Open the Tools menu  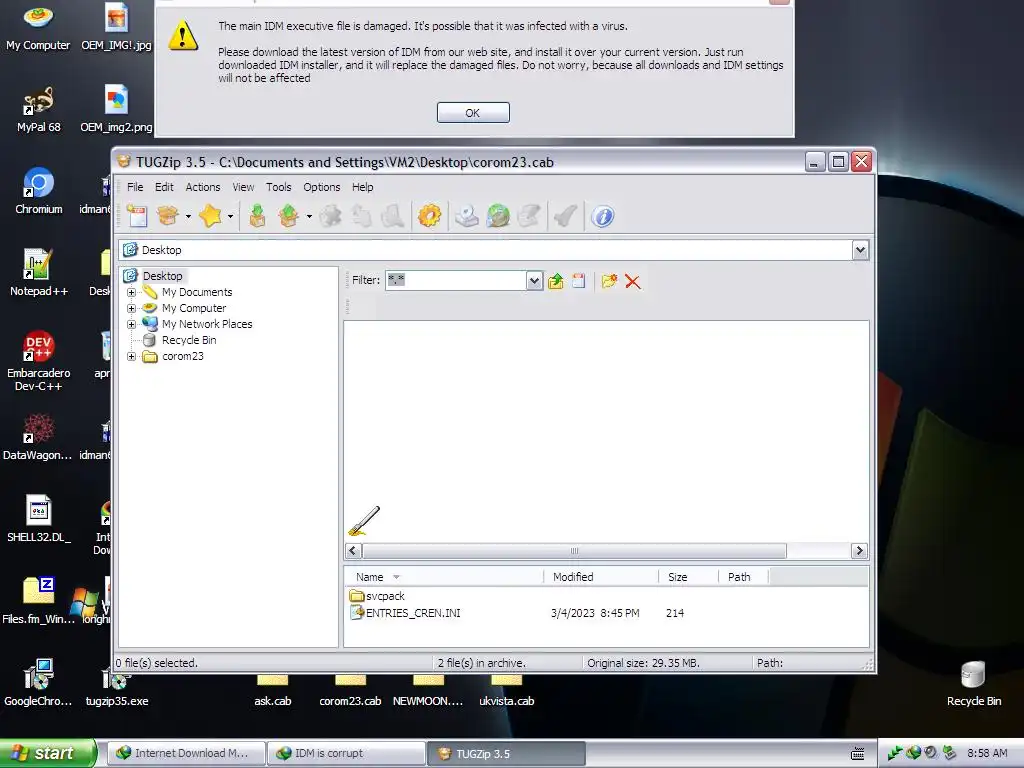(x=278, y=187)
